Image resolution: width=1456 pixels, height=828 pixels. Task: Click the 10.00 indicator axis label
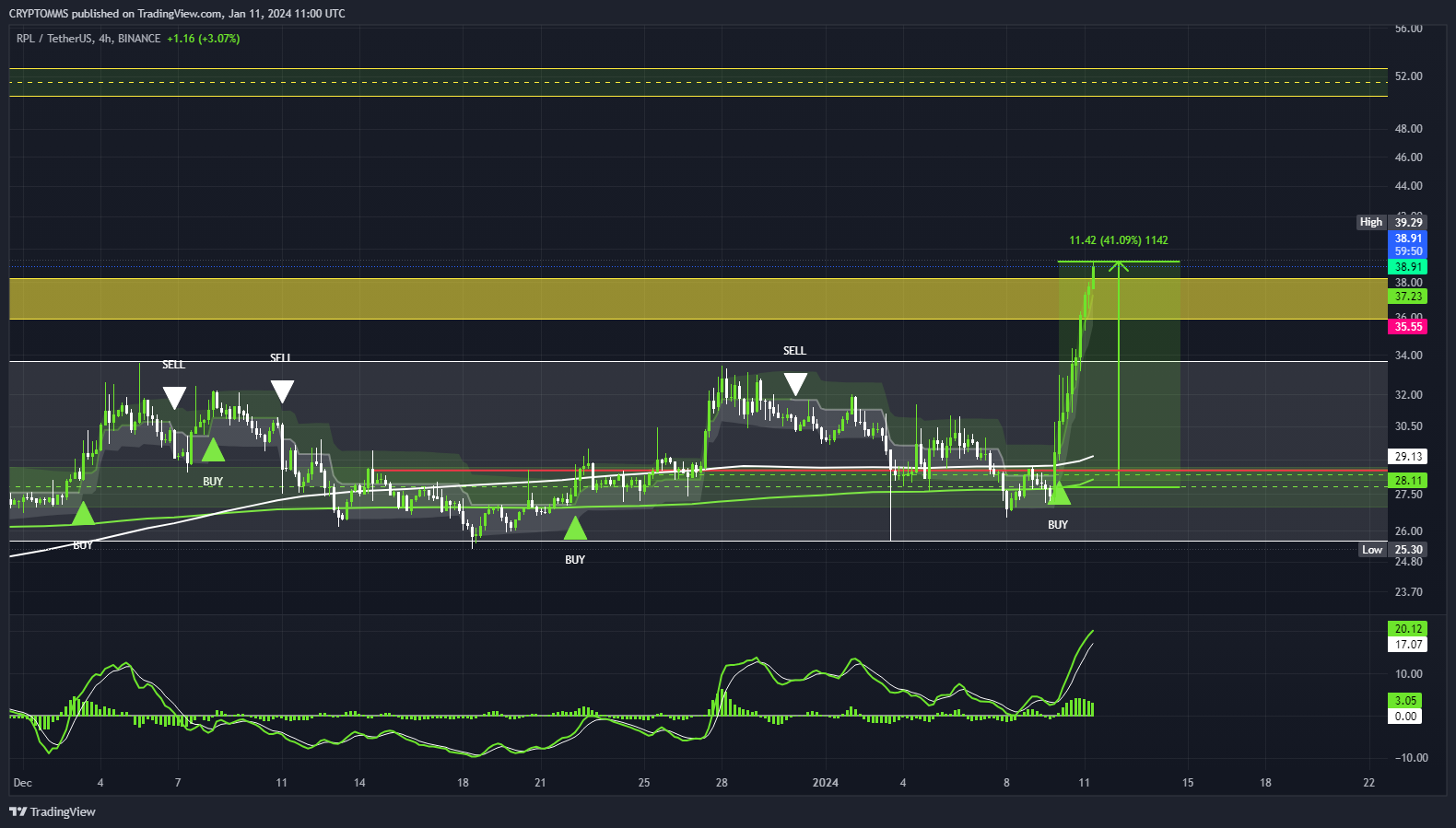pos(1408,674)
